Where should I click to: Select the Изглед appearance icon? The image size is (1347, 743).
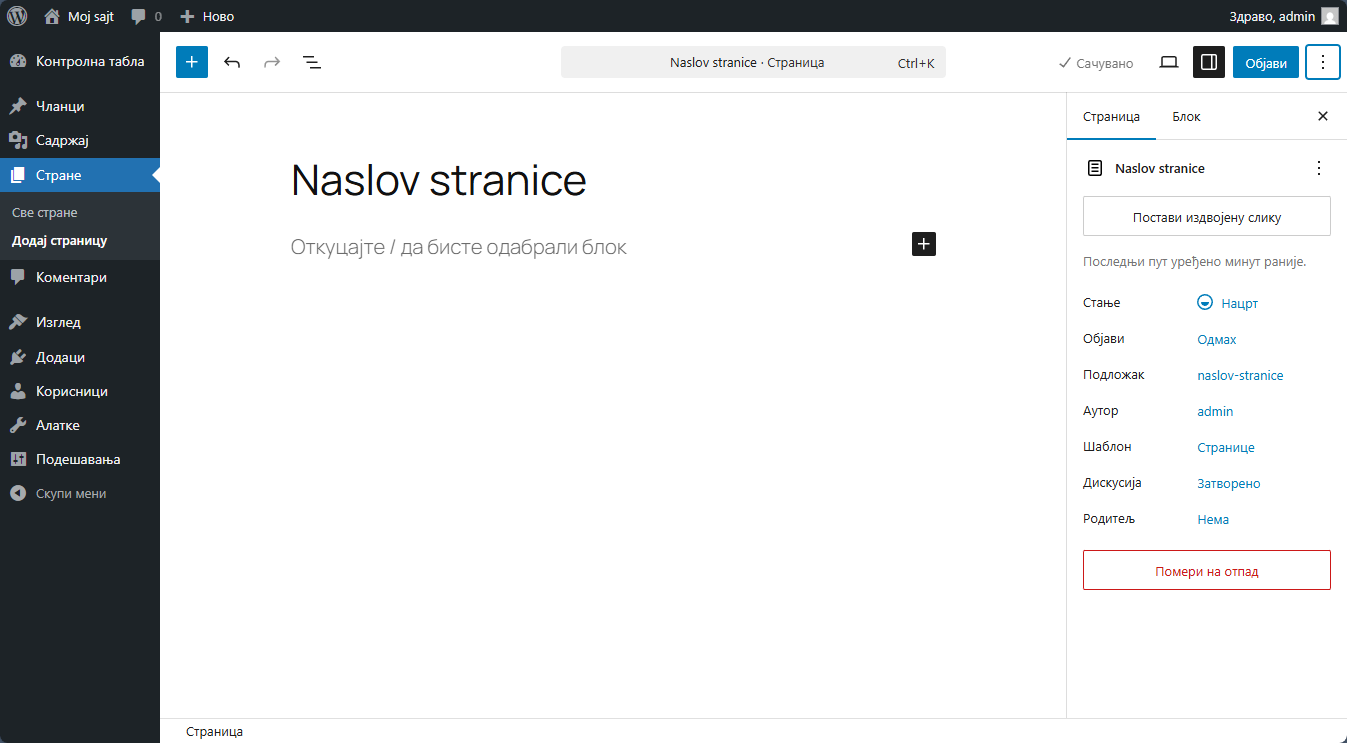[20, 321]
